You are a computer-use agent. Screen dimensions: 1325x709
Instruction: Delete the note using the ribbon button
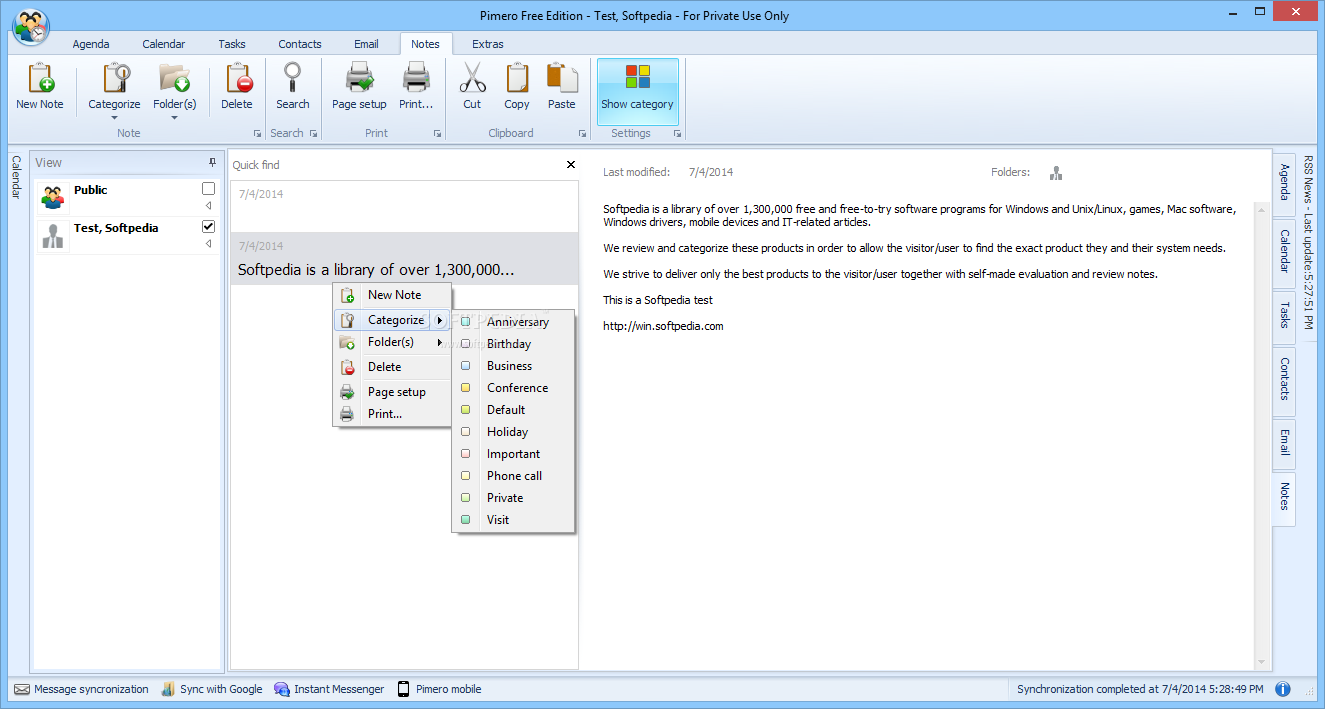coord(237,86)
